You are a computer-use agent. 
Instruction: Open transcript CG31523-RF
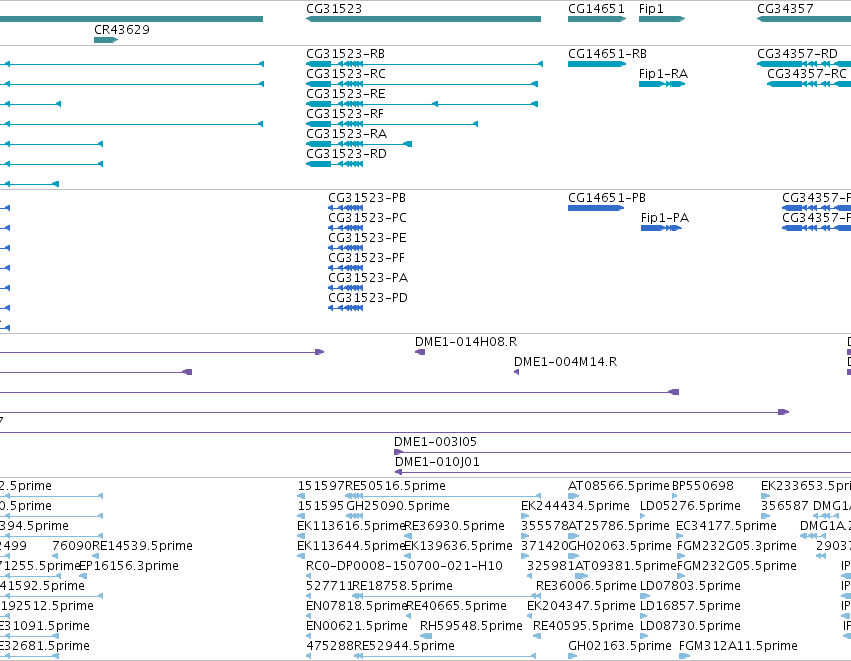(392, 124)
